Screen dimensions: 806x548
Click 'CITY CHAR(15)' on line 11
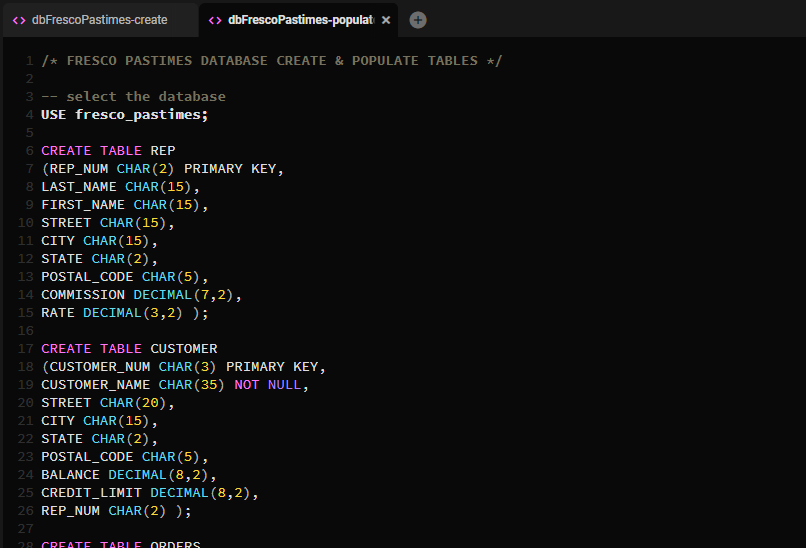pyautogui.click(x=99, y=241)
